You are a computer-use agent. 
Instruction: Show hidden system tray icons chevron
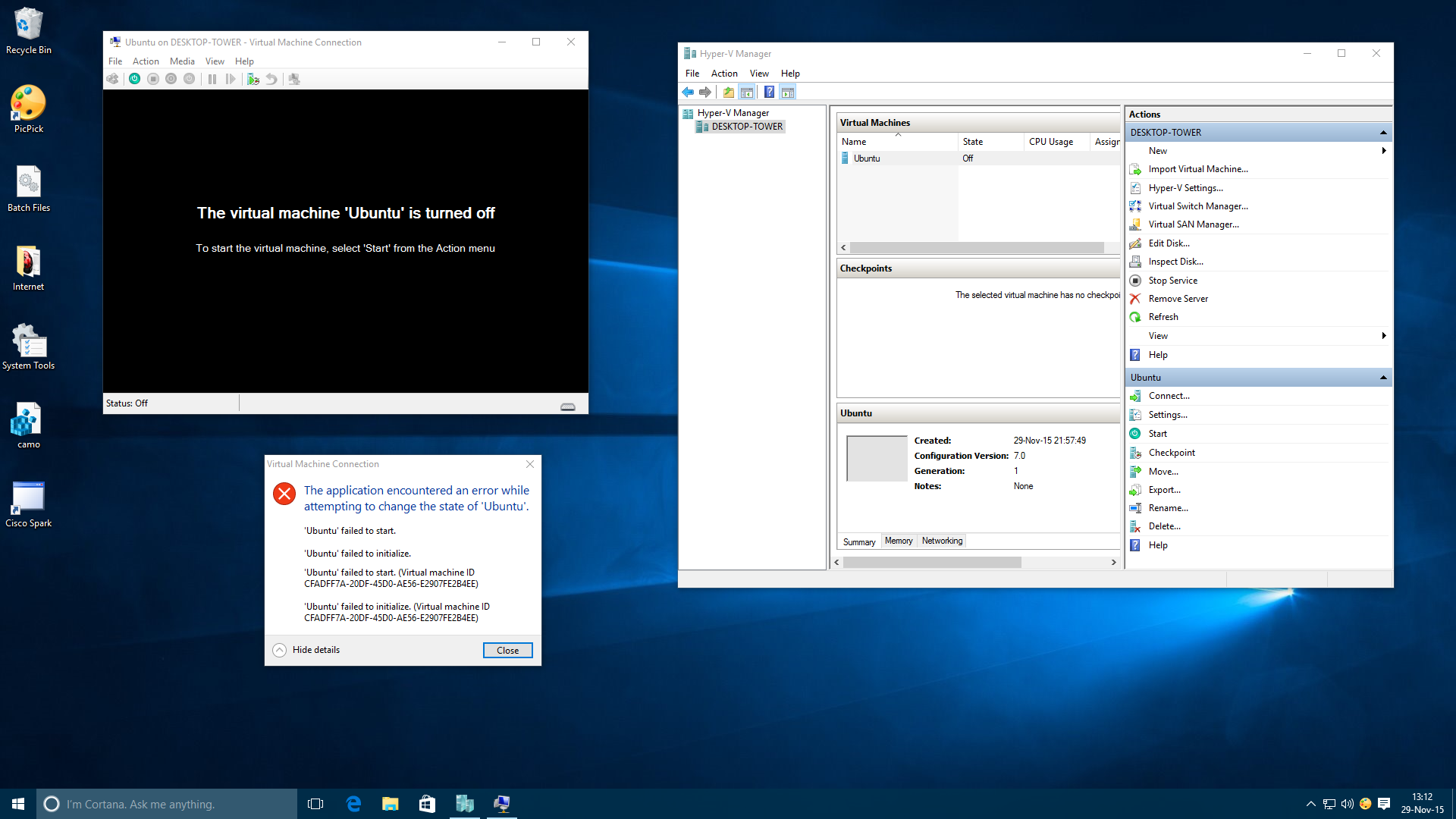(1310, 804)
